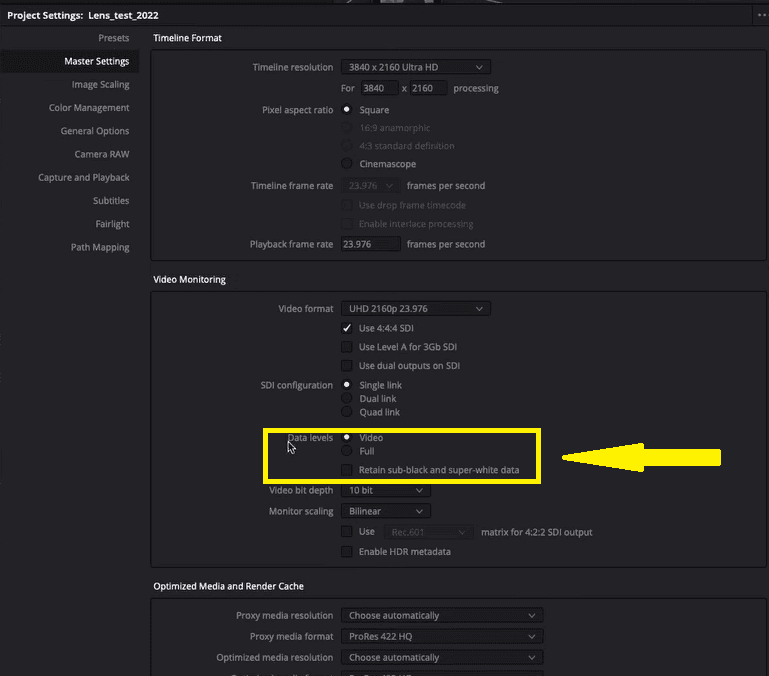Click the Playback frame rate field
The image size is (769, 676).
tap(371, 244)
